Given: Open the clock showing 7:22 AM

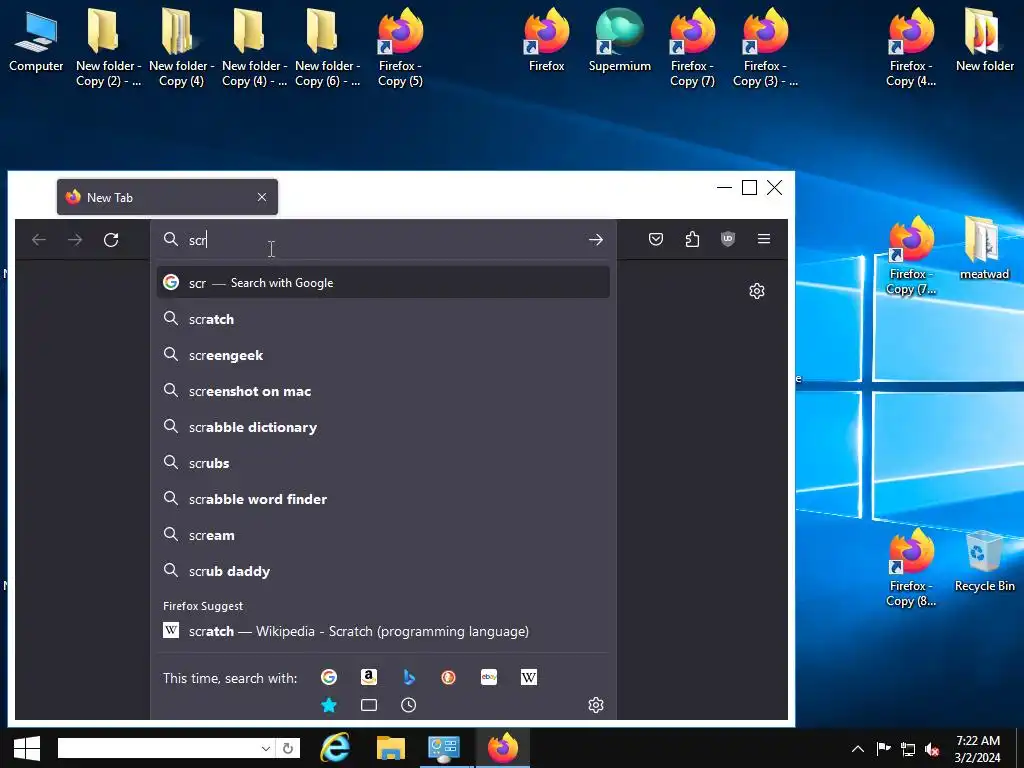Looking at the screenshot, I should coord(978,749).
